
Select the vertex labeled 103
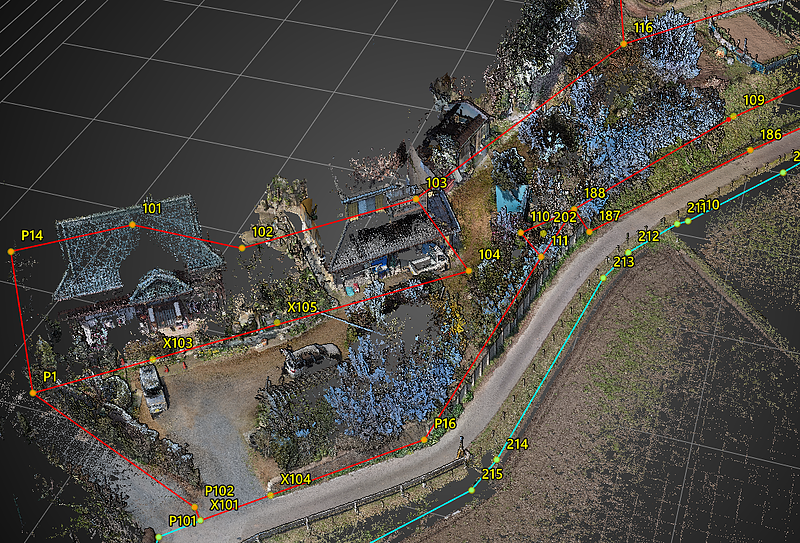tap(416, 200)
